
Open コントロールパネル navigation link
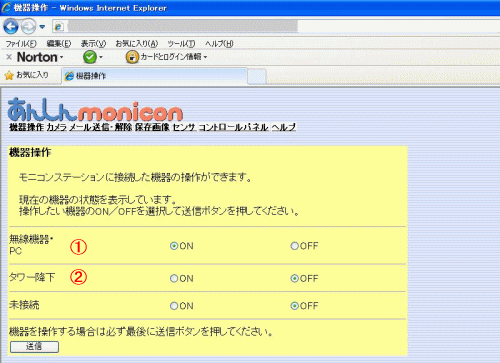click(x=234, y=127)
